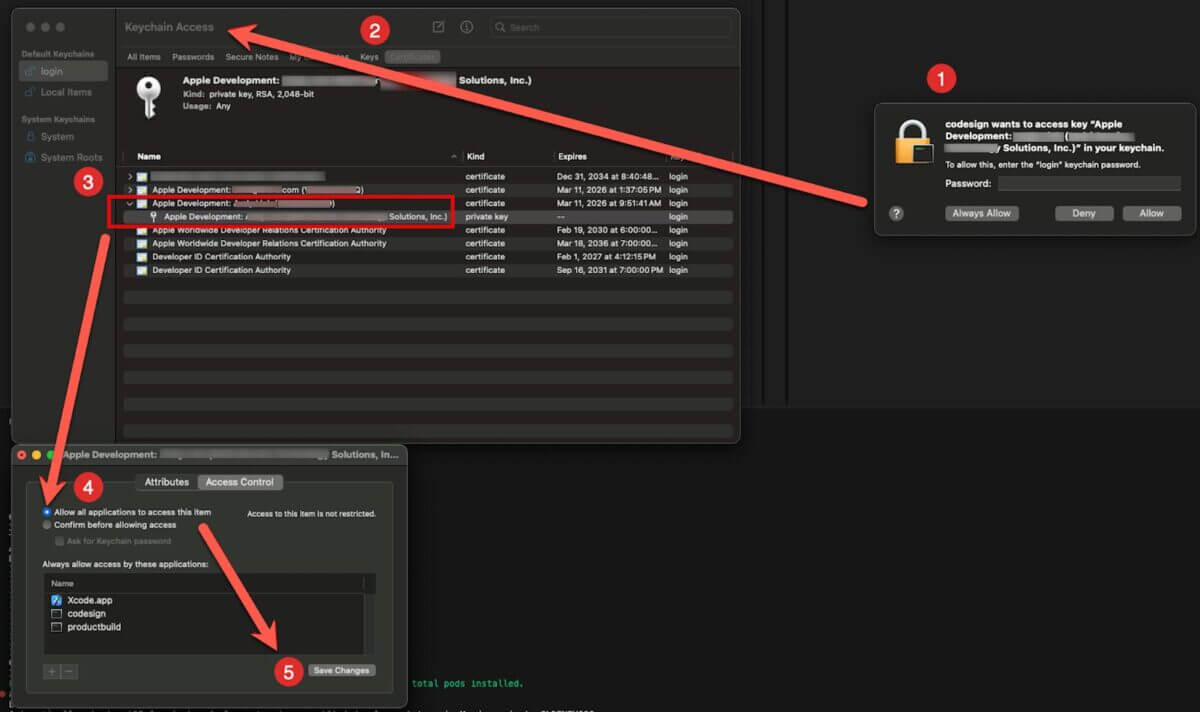Click the padlock icon in codesign dialog
This screenshot has width=1200, height=712.
912,142
